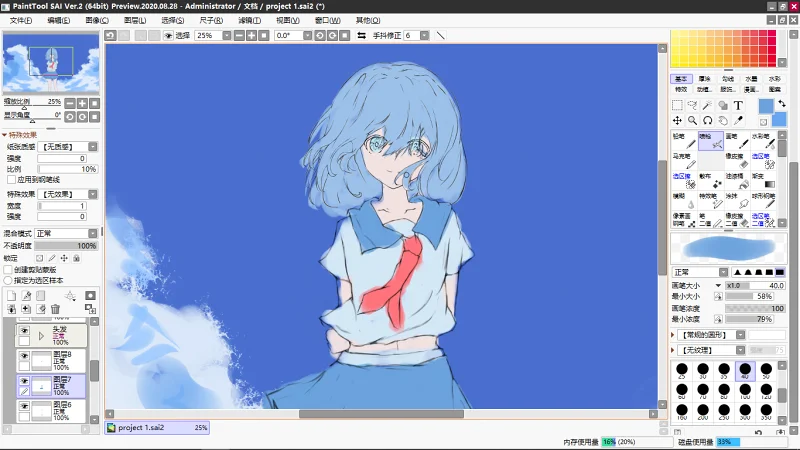
Task: Select the shape tool next to magic wand
Action: pos(723,106)
